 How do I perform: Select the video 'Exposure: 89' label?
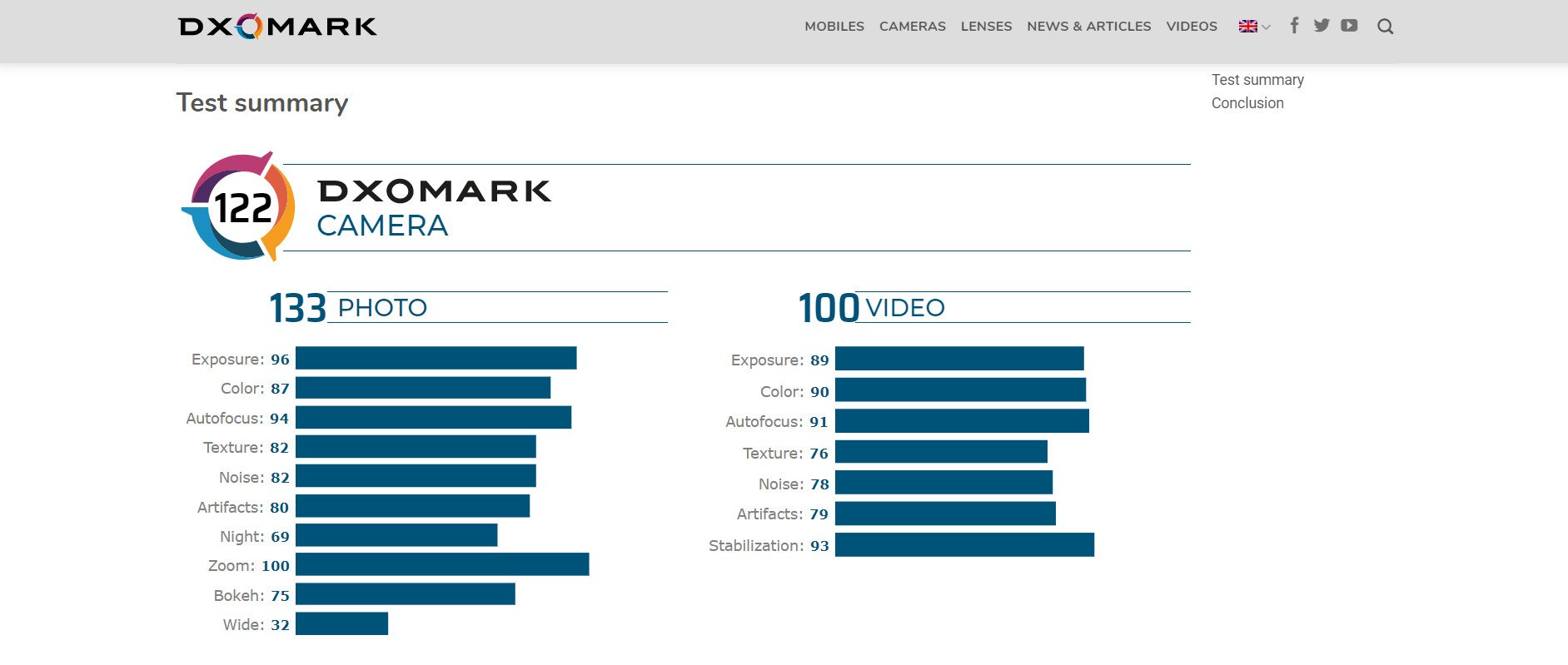780,360
